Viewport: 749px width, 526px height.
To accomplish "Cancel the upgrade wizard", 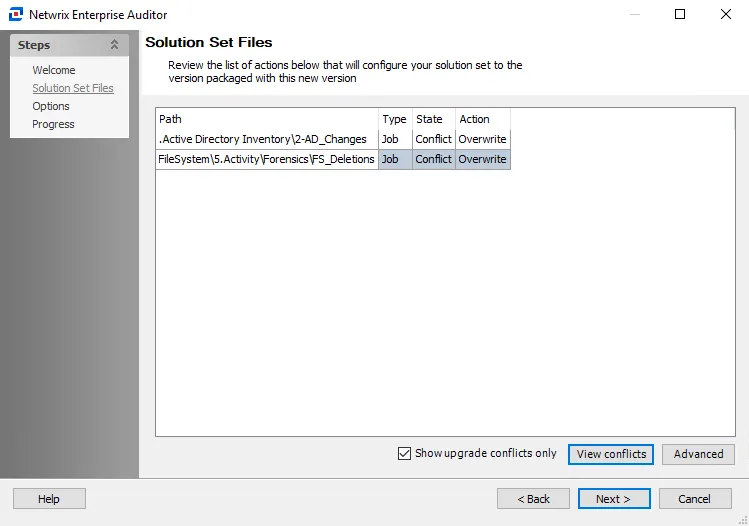I will [695, 499].
